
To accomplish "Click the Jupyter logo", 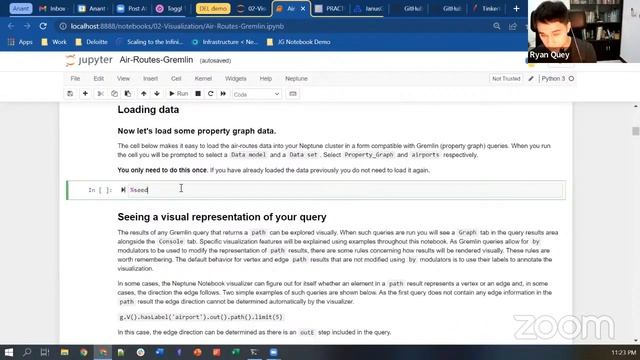I will (x=89, y=60).
